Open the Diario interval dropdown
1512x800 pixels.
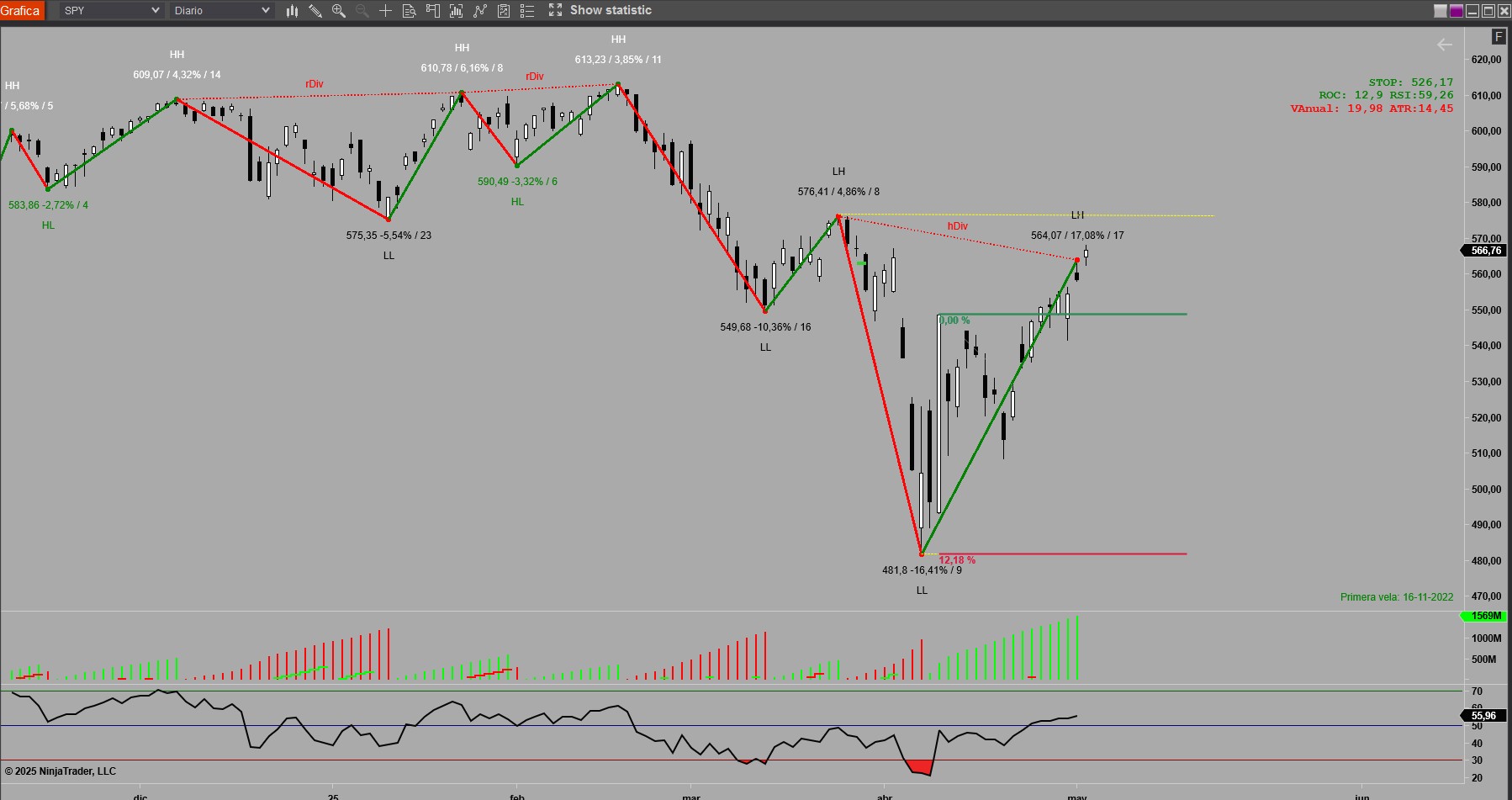tap(221, 11)
